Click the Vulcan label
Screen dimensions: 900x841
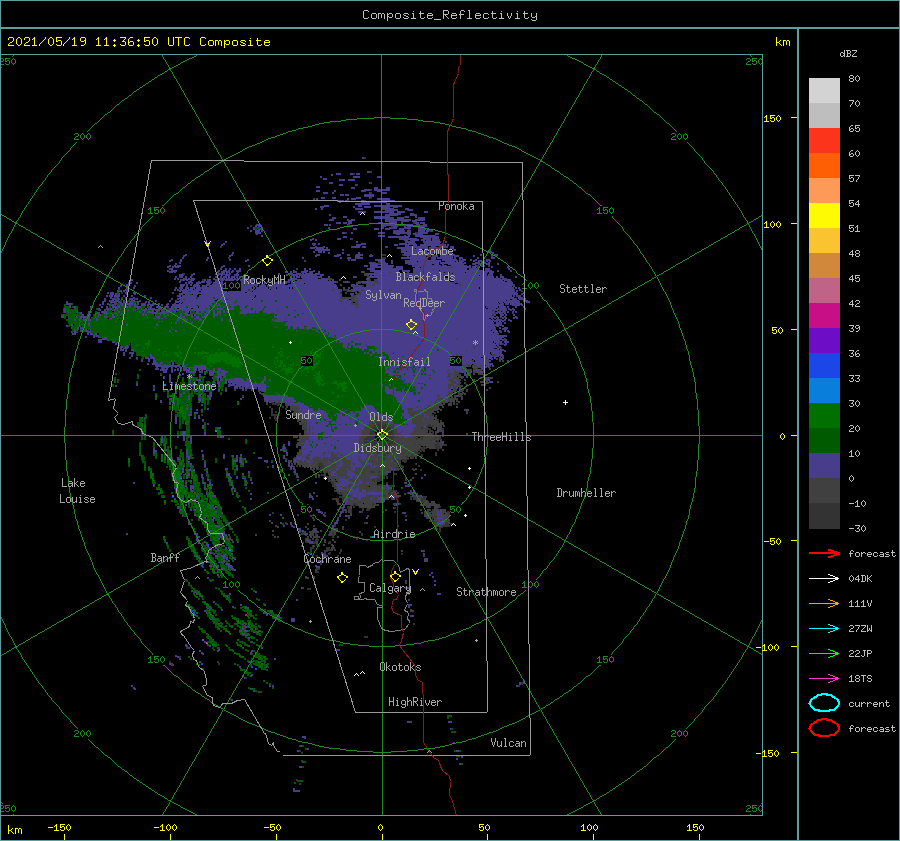click(509, 743)
